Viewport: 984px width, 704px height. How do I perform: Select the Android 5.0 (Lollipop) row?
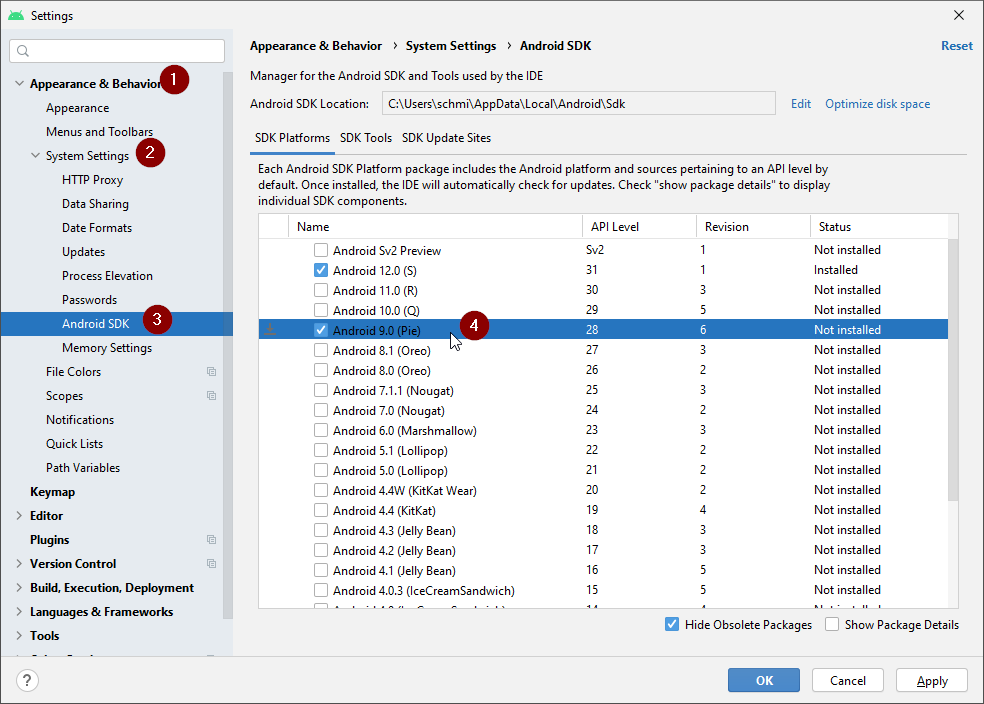click(x=603, y=470)
